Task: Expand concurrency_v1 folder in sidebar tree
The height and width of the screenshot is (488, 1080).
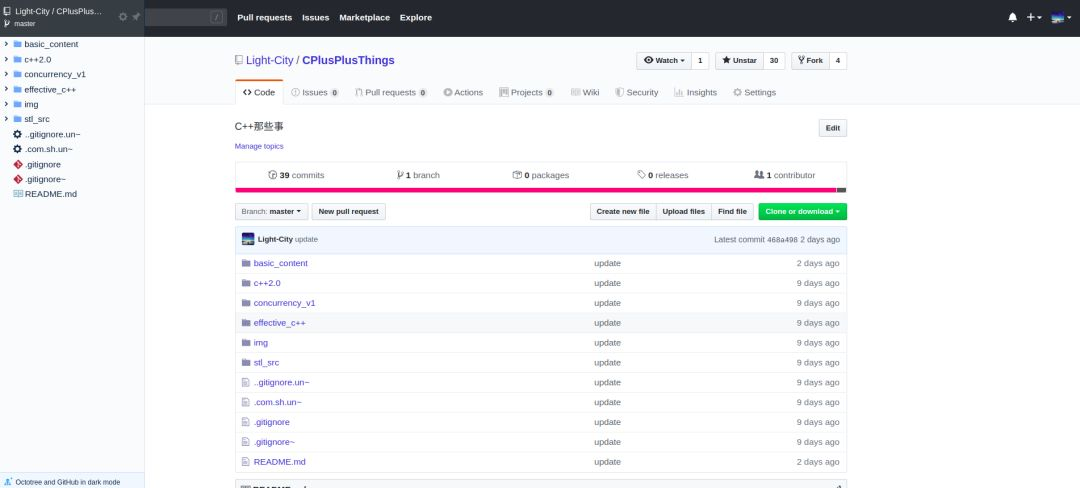Action: (x=6, y=74)
